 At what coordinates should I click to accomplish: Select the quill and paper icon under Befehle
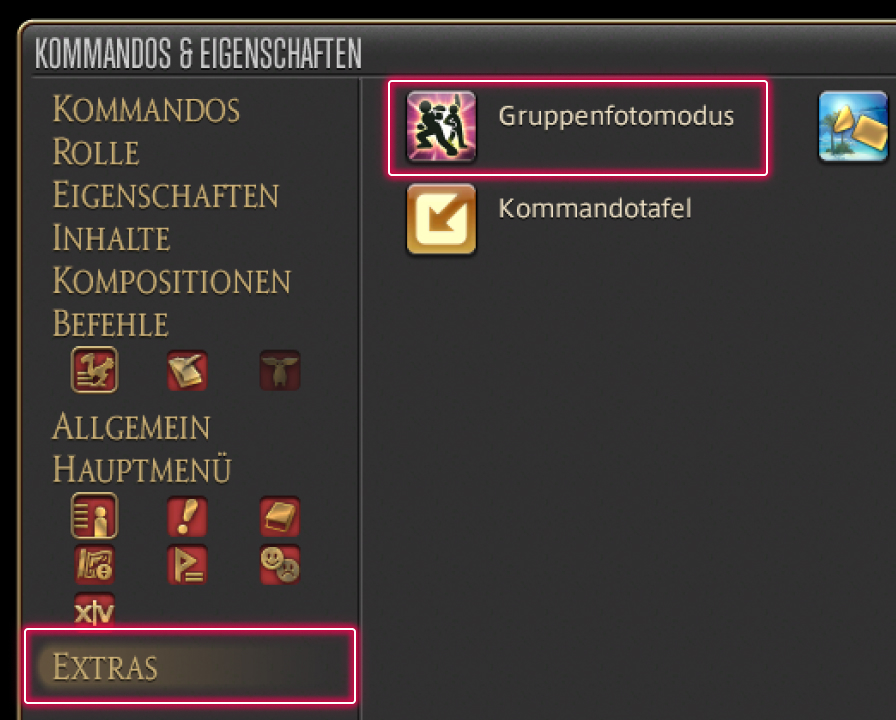click(187, 370)
